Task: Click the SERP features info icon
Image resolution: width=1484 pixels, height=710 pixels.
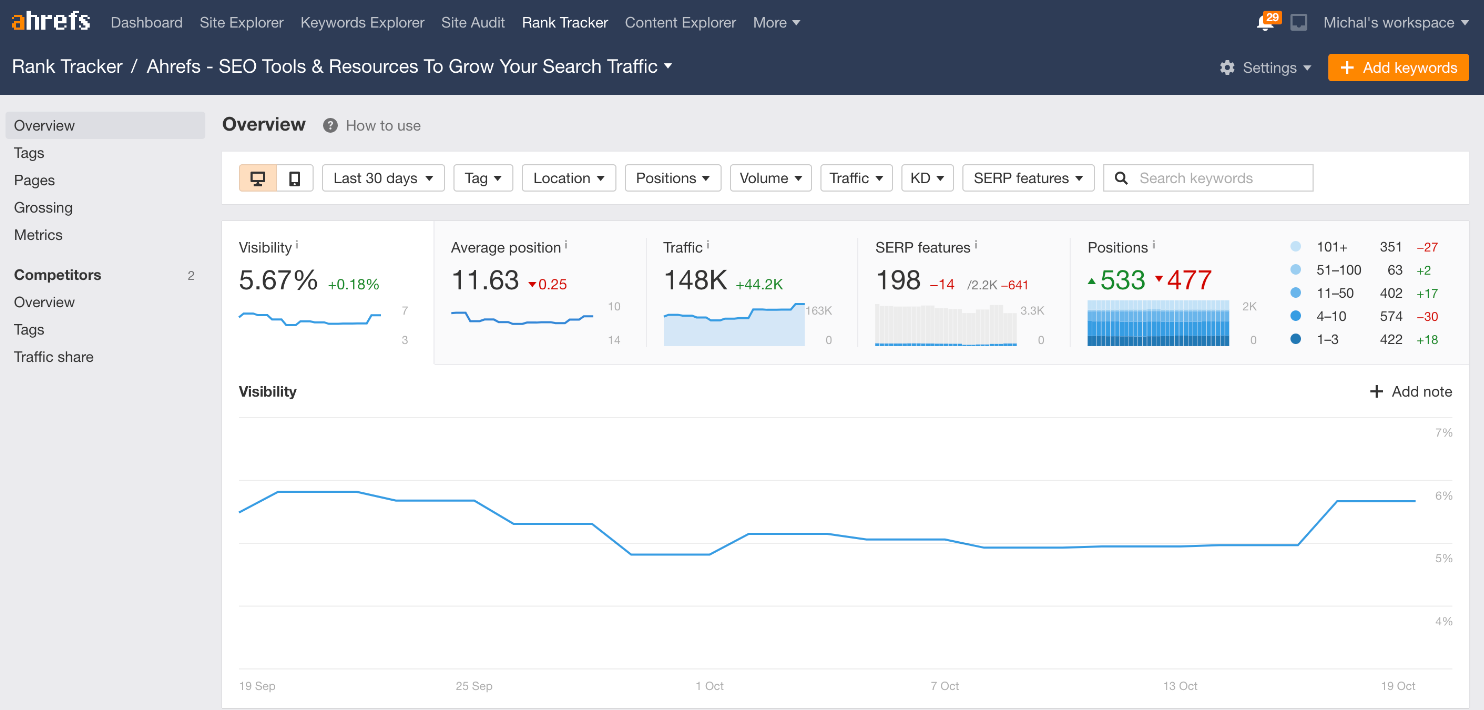Action: coord(976,245)
